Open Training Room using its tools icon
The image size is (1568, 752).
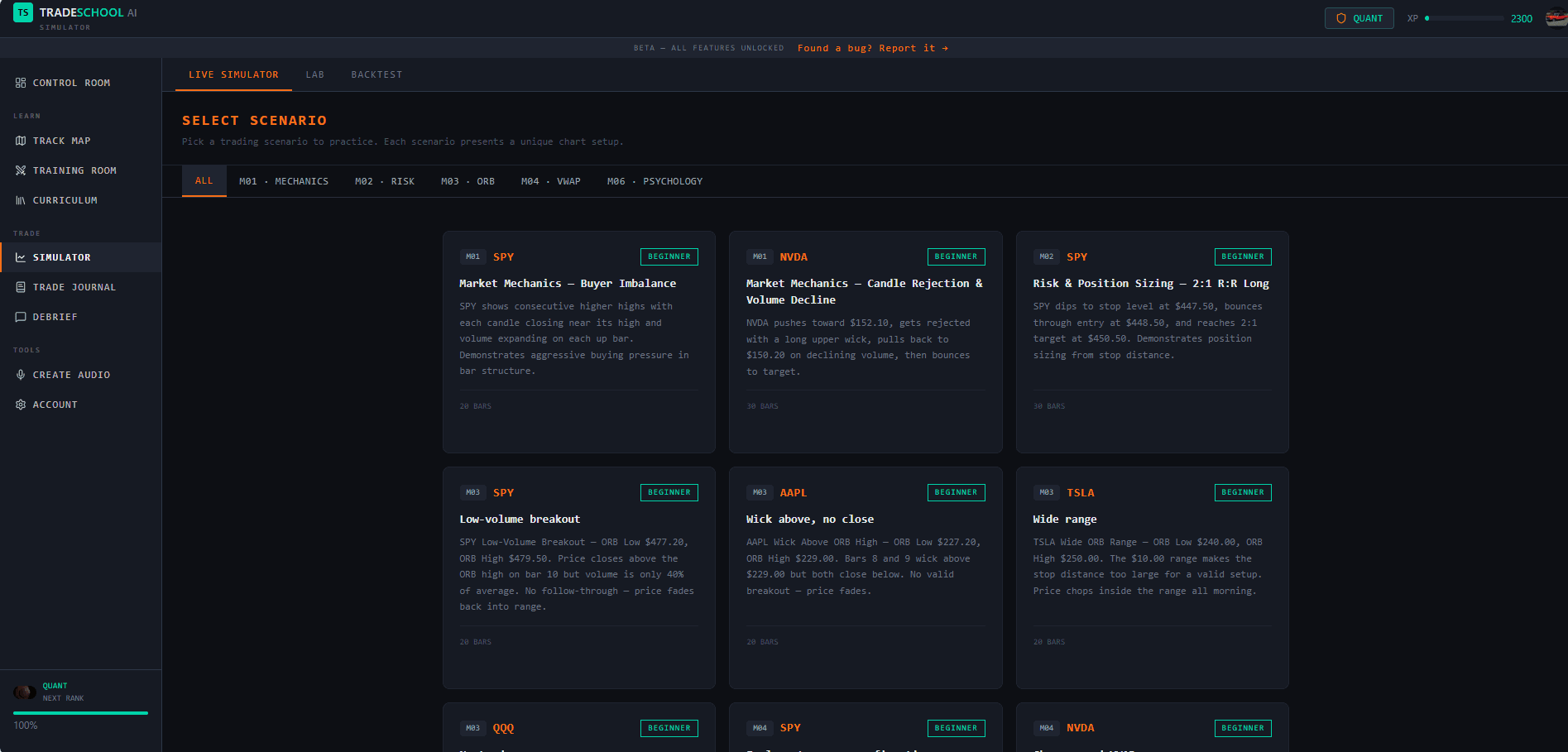click(21, 170)
